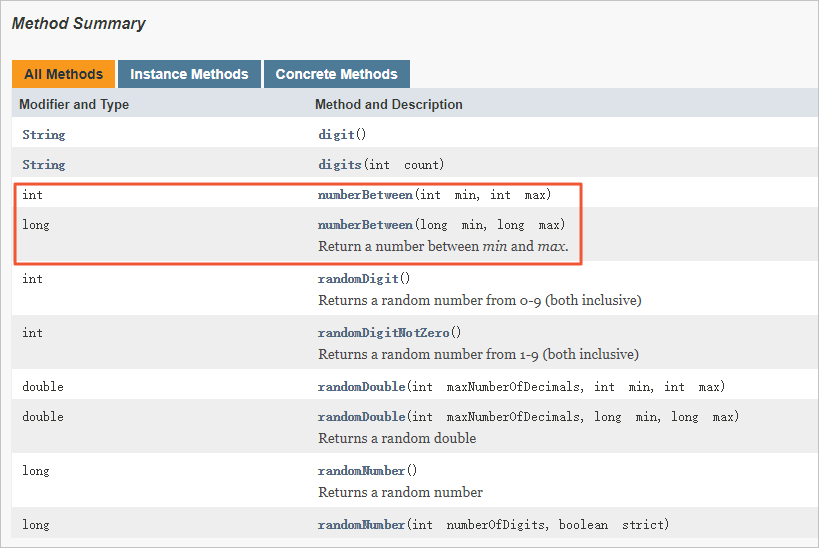Click String type link in digits row
This screenshot has width=819, height=548.
(44, 164)
